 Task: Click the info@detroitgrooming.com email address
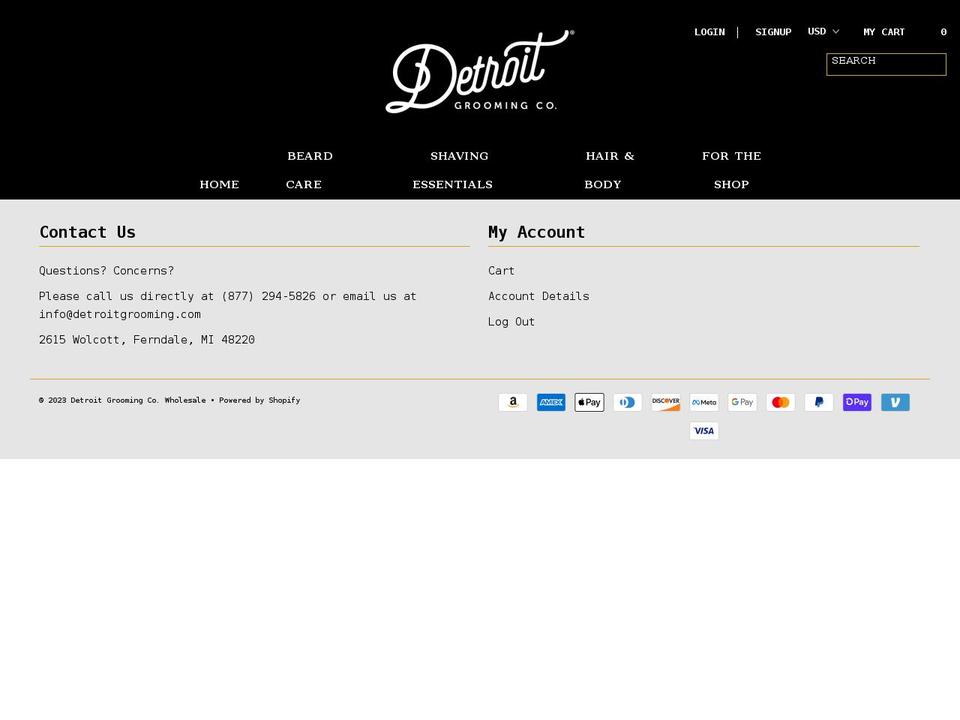tap(120, 315)
